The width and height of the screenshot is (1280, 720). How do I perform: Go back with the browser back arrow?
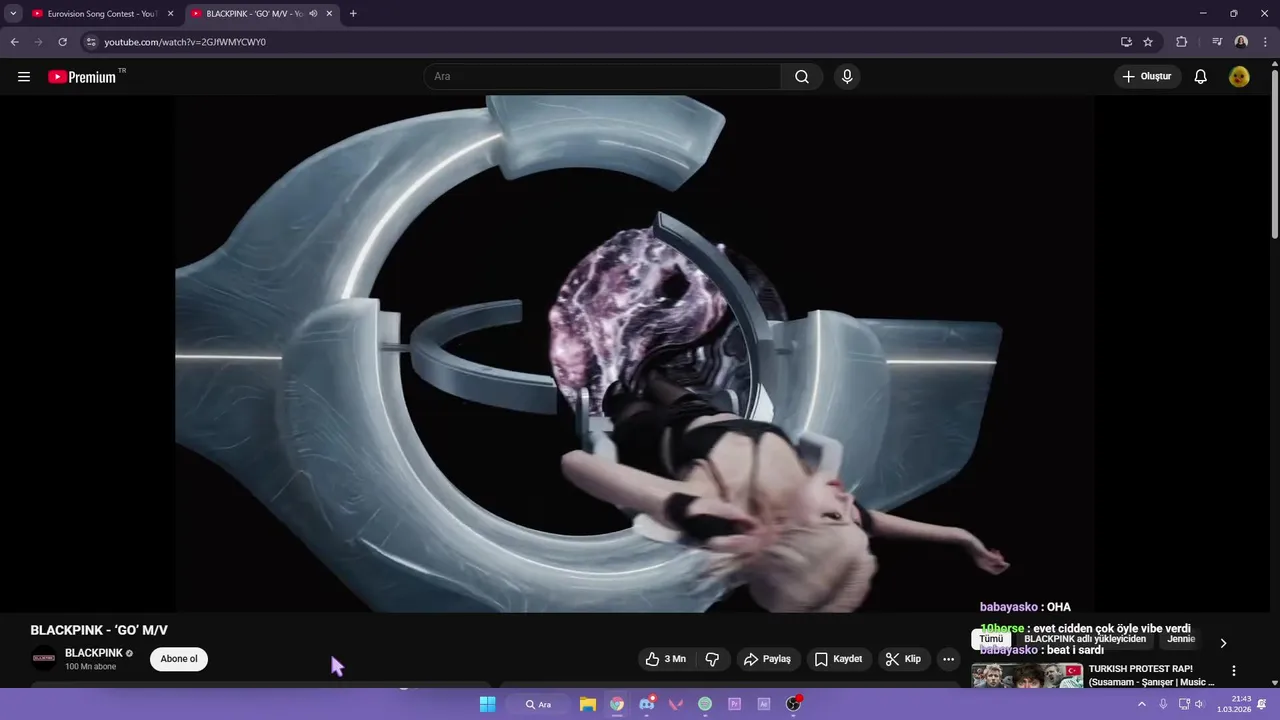pos(15,42)
